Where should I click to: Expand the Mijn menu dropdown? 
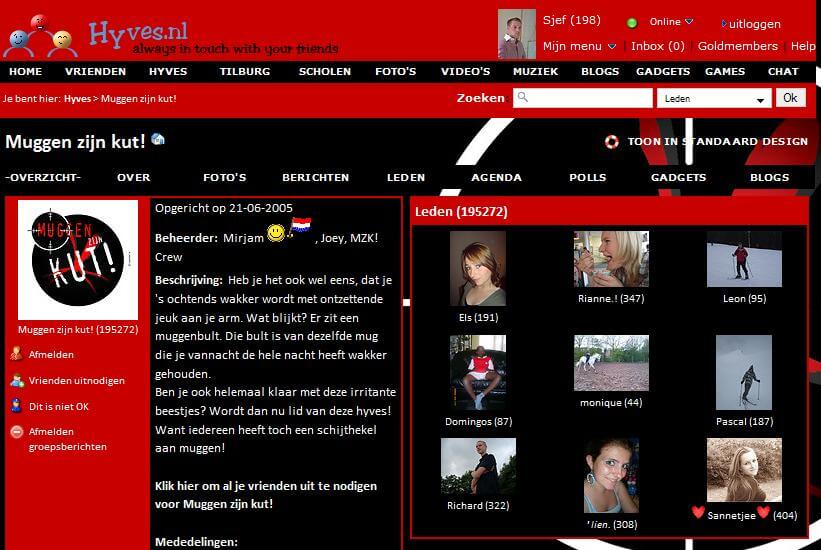coord(612,47)
